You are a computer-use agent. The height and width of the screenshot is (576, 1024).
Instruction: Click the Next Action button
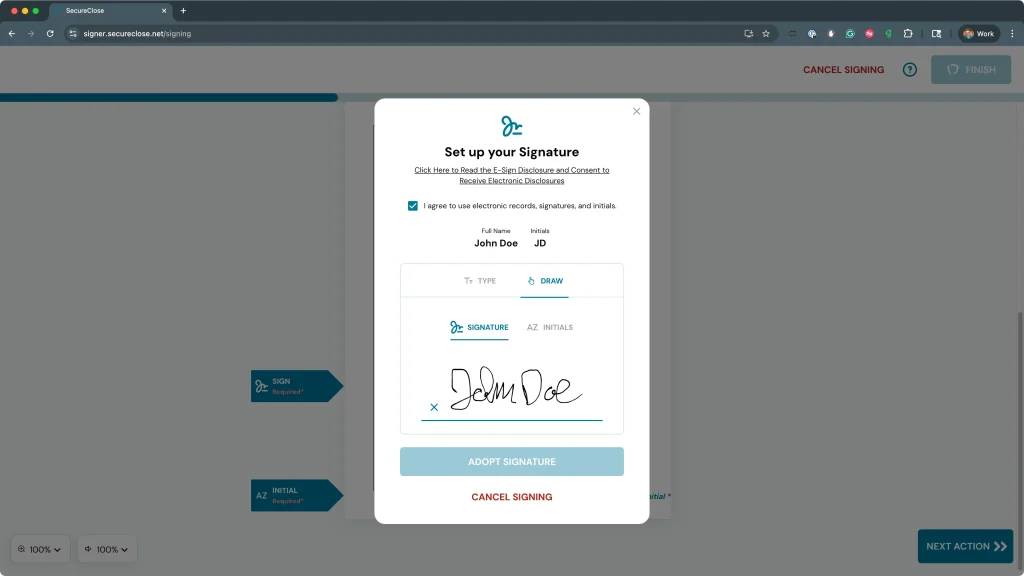(x=965, y=546)
